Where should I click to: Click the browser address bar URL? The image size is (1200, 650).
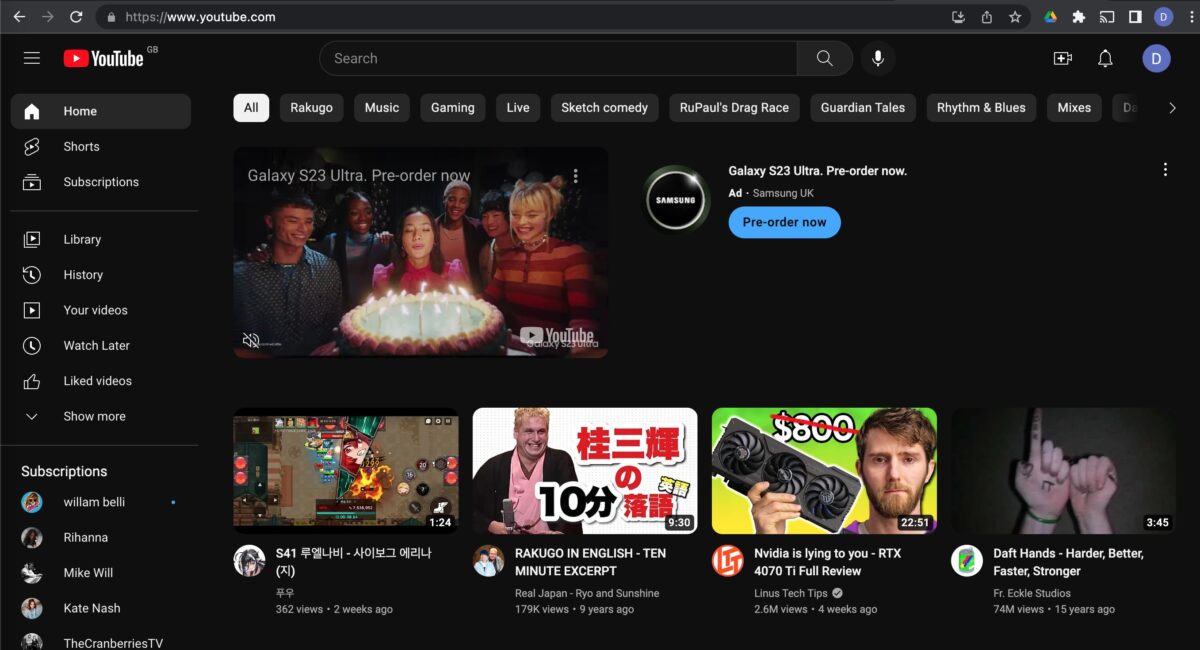200,17
